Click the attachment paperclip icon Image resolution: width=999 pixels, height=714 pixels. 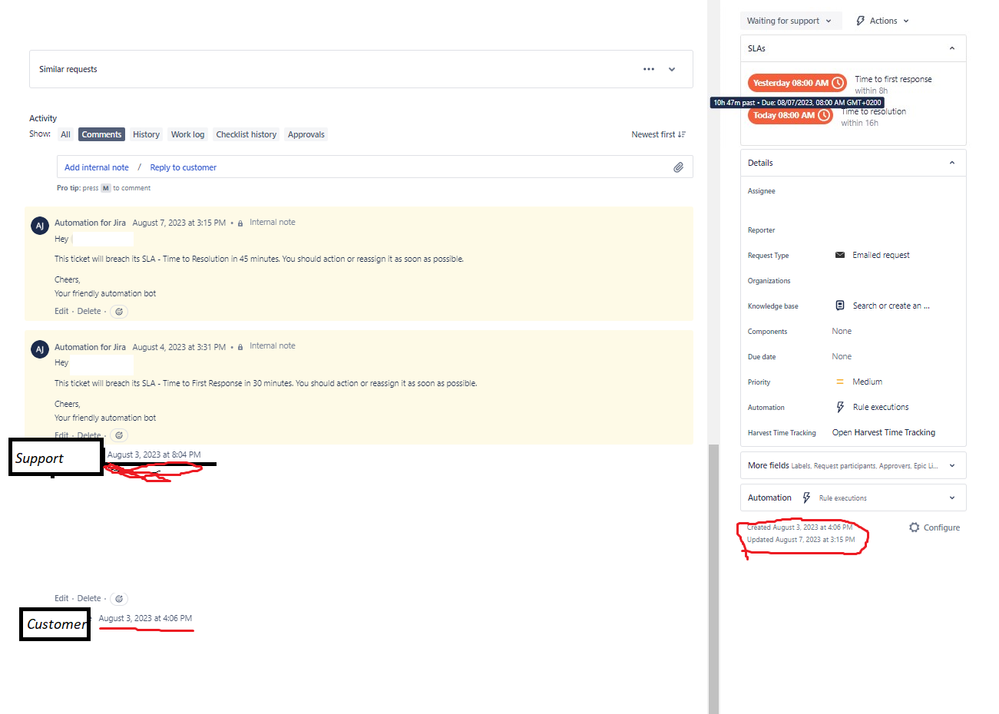[679, 168]
